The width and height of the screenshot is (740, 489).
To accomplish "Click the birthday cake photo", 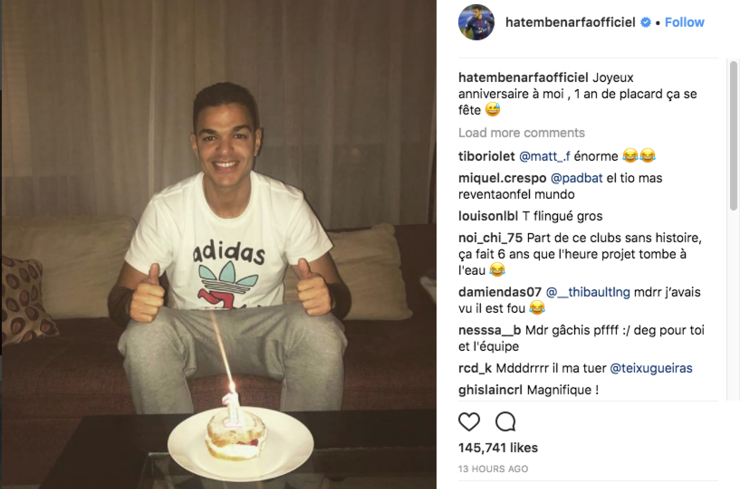I will pos(219,244).
